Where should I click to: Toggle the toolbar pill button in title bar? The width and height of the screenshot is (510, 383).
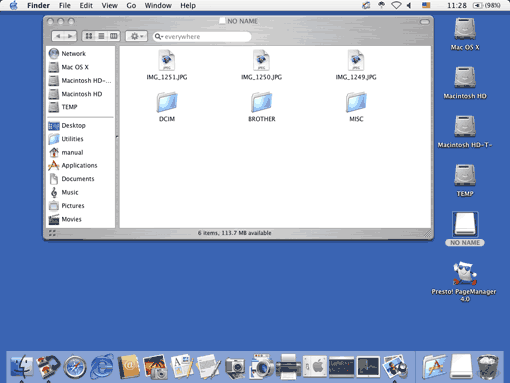point(424,22)
